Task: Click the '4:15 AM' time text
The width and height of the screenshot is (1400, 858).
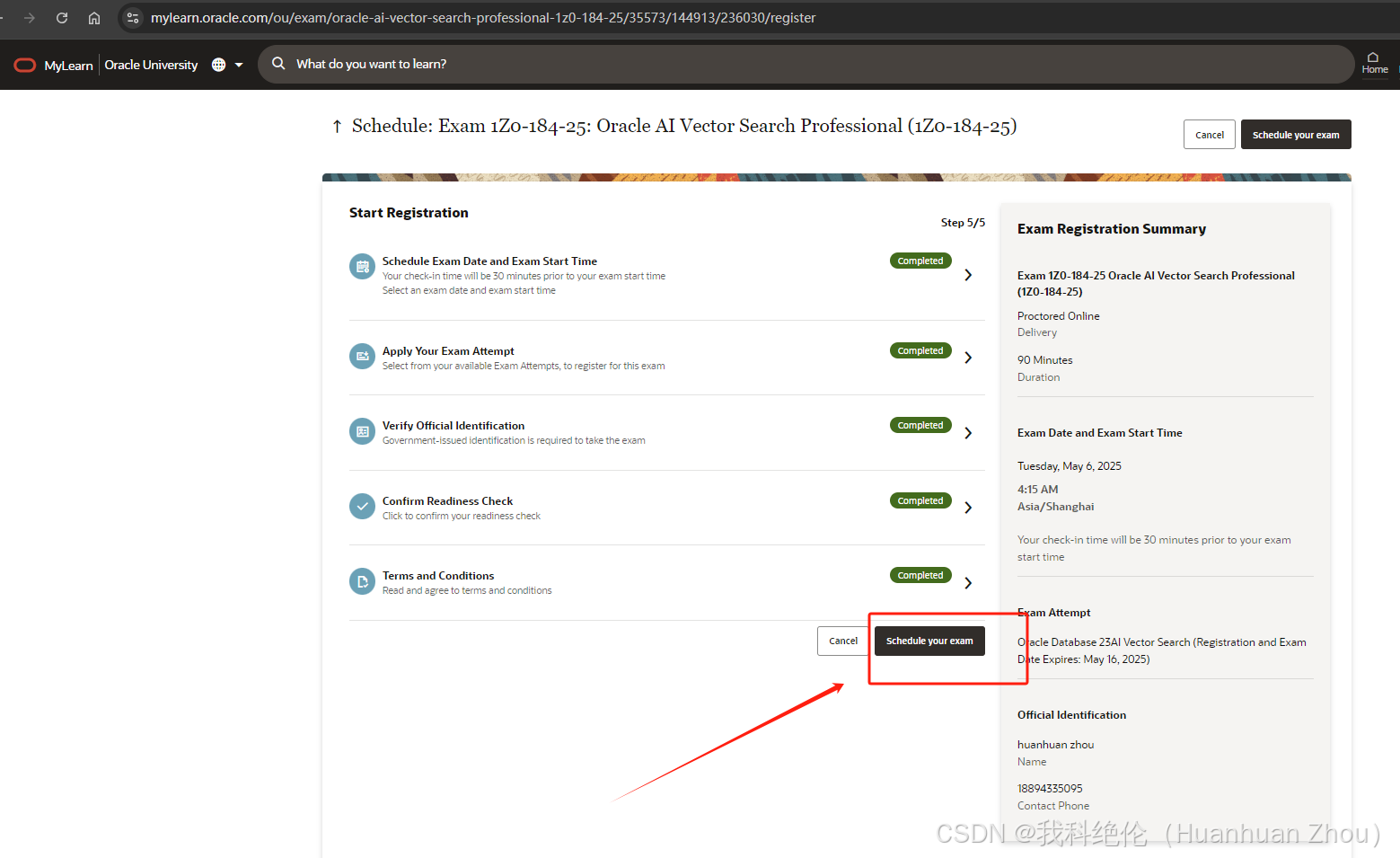Action: (1038, 490)
